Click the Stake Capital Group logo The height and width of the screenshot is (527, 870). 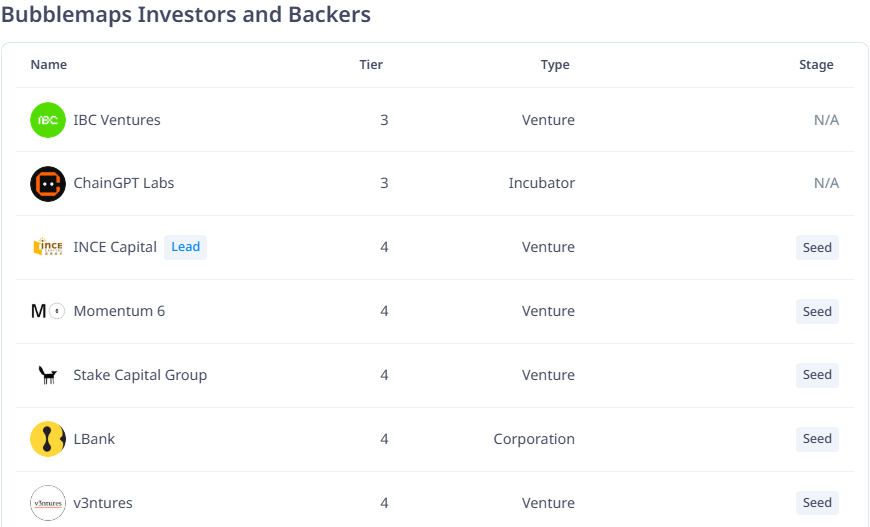tap(48, 375)
